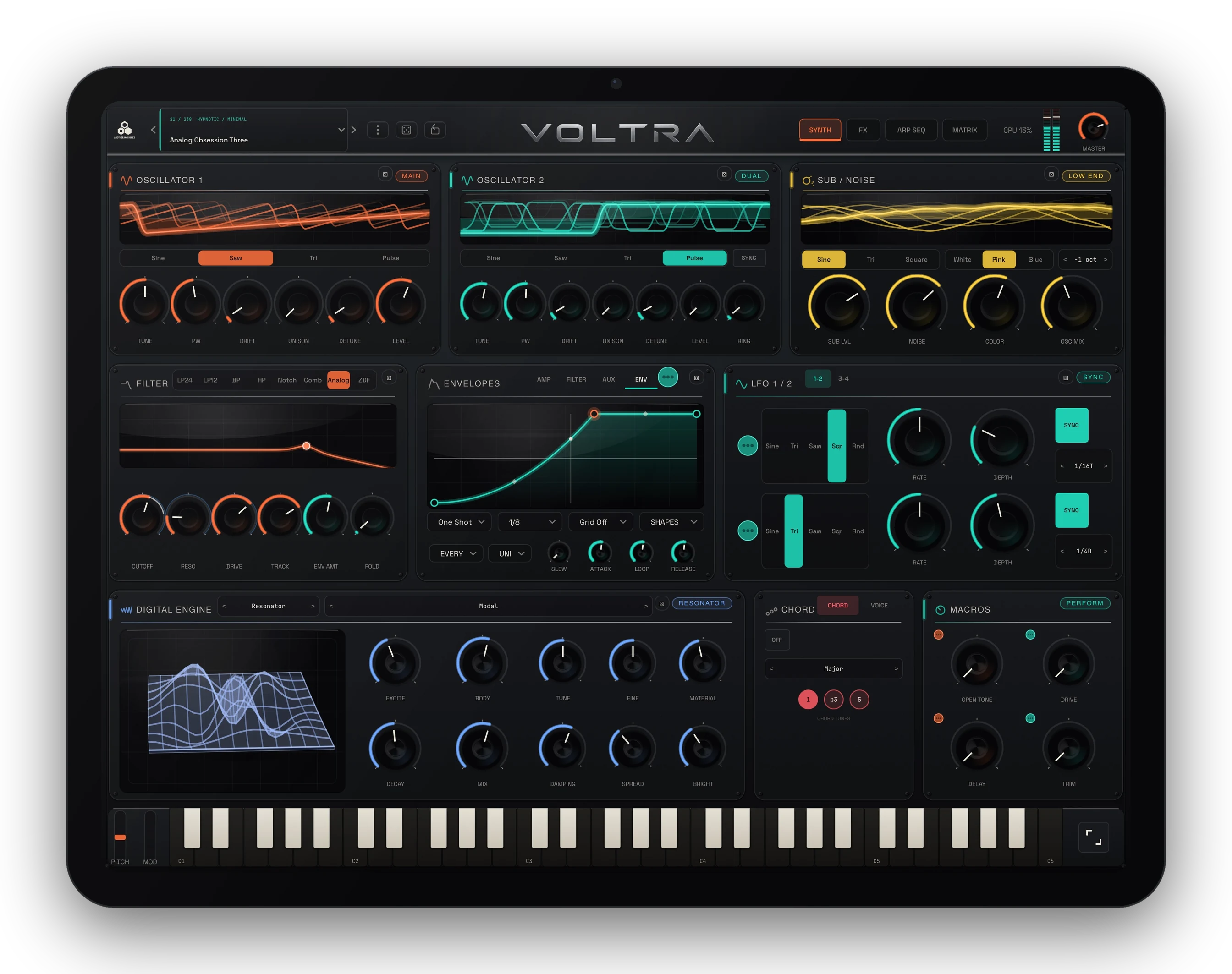Click the LFO panel randomize icon
The height and width of the screenshot is (974, 1232).
point(1066,378)
